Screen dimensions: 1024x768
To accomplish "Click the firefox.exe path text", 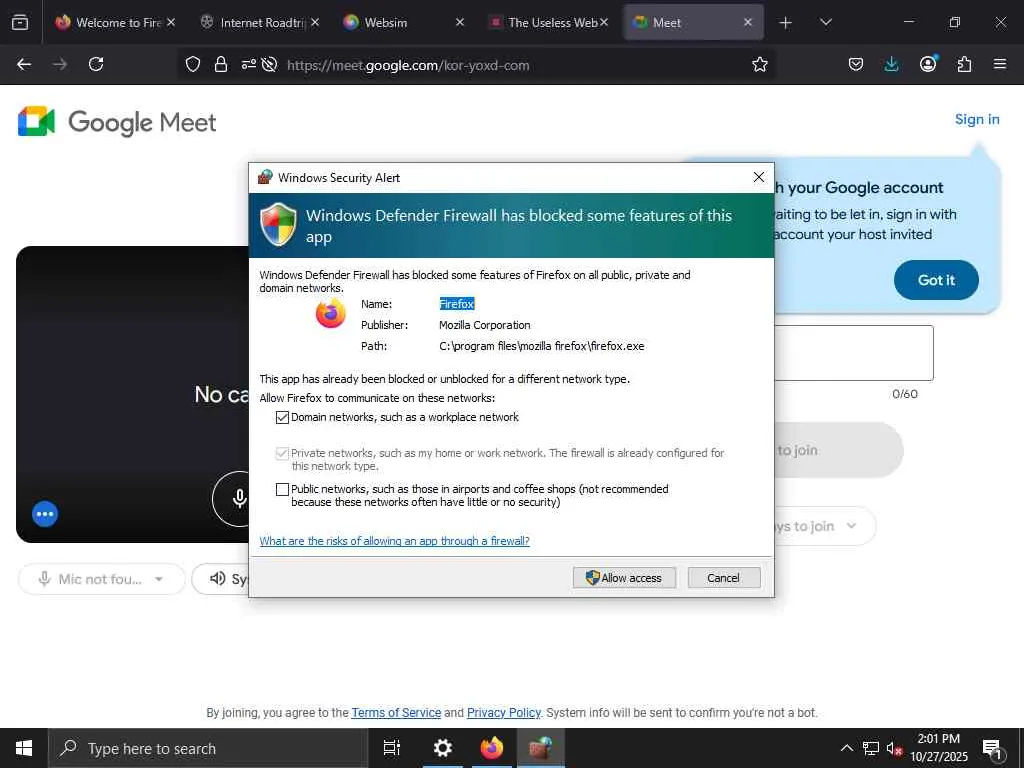I will tap(541, 346).
